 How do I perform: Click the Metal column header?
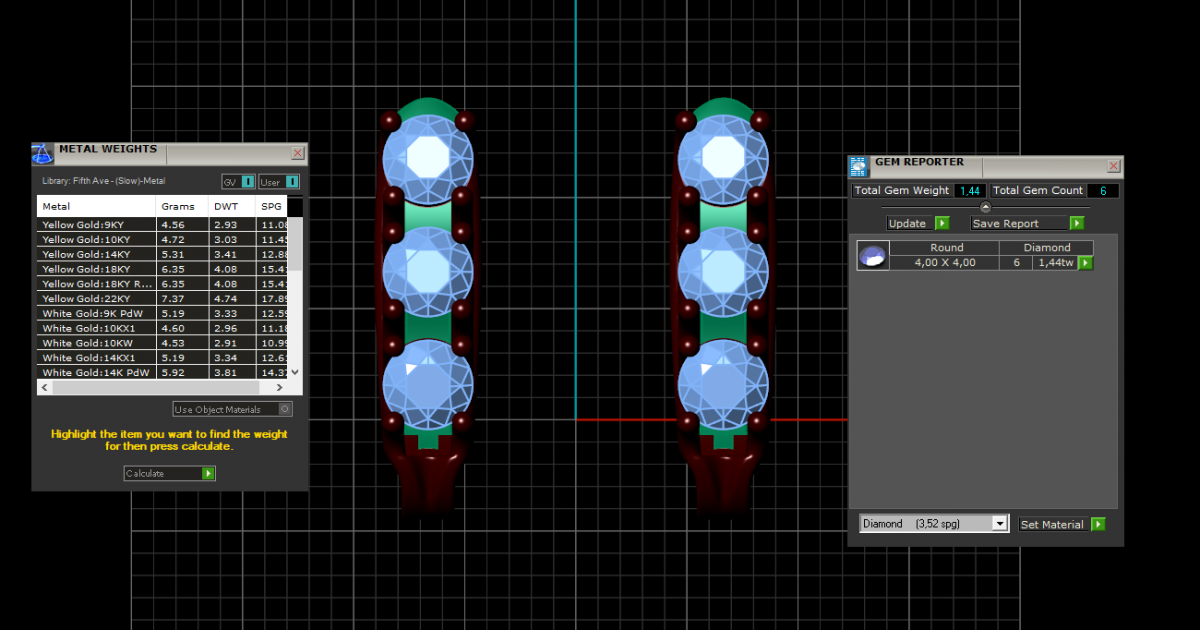[x=97, y=206]
